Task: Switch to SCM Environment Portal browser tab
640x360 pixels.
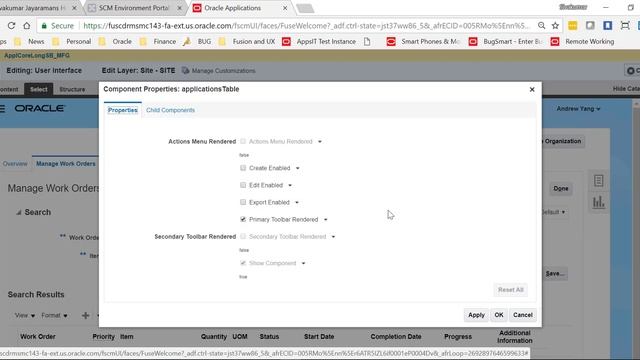Action: 135,8
